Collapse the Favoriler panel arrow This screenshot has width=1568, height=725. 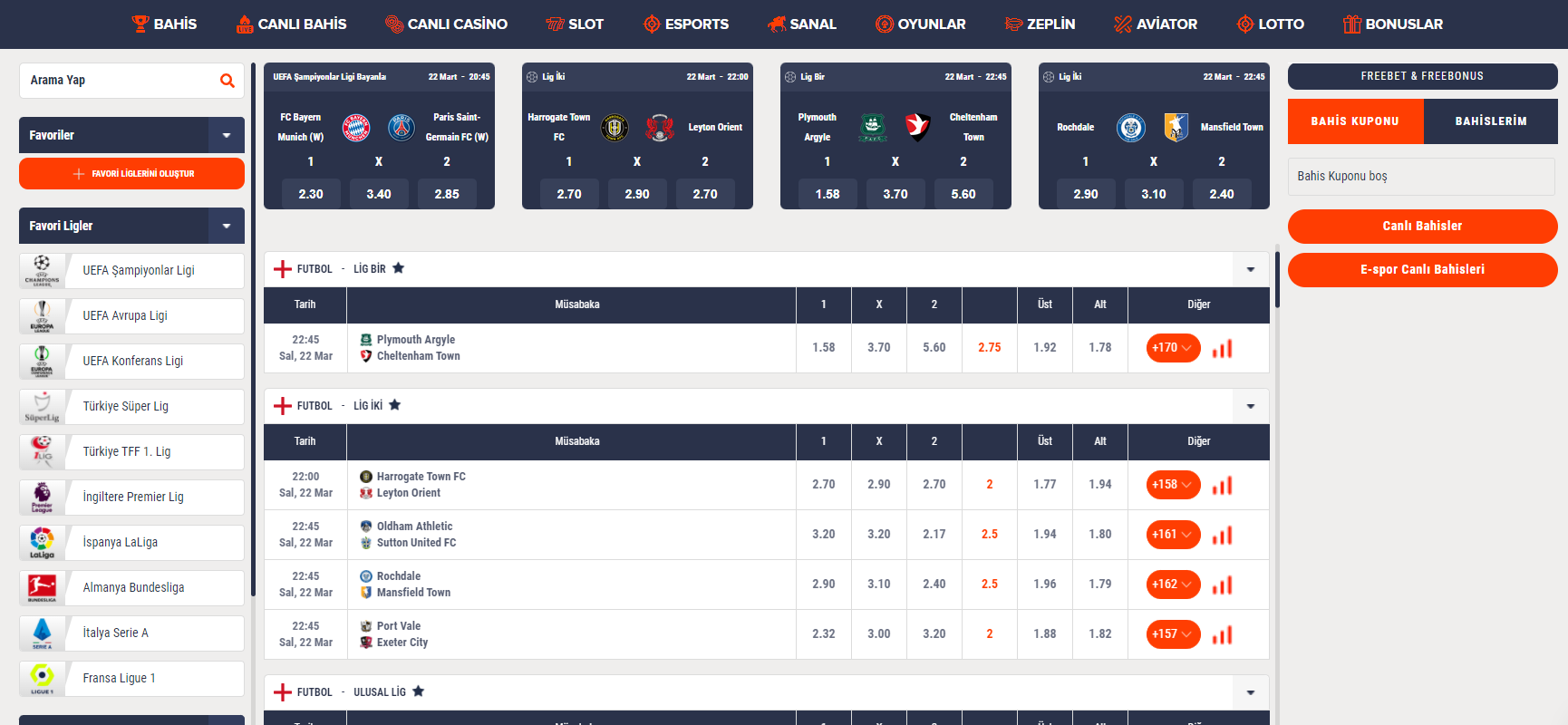[227, 135]
